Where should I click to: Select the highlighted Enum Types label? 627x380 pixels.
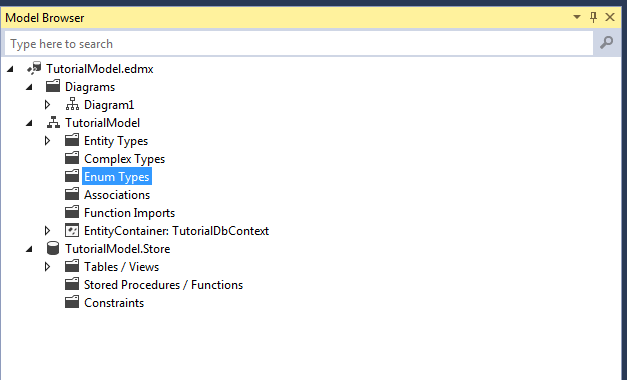pos(117,176)
